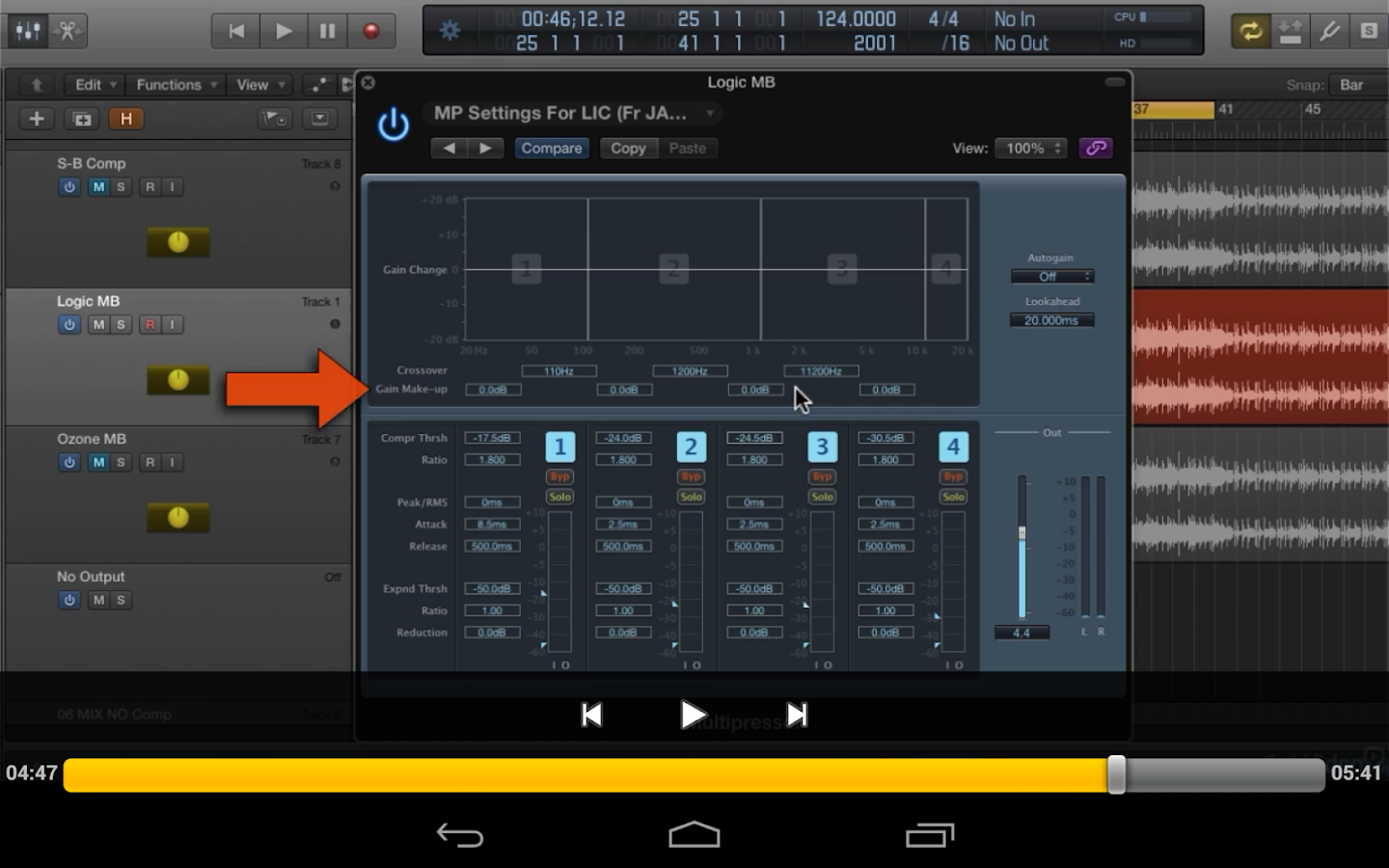Mute the Ozone MB track
Screen dimensions: 1389x868
pyautogui.click(x=98, y=463)
